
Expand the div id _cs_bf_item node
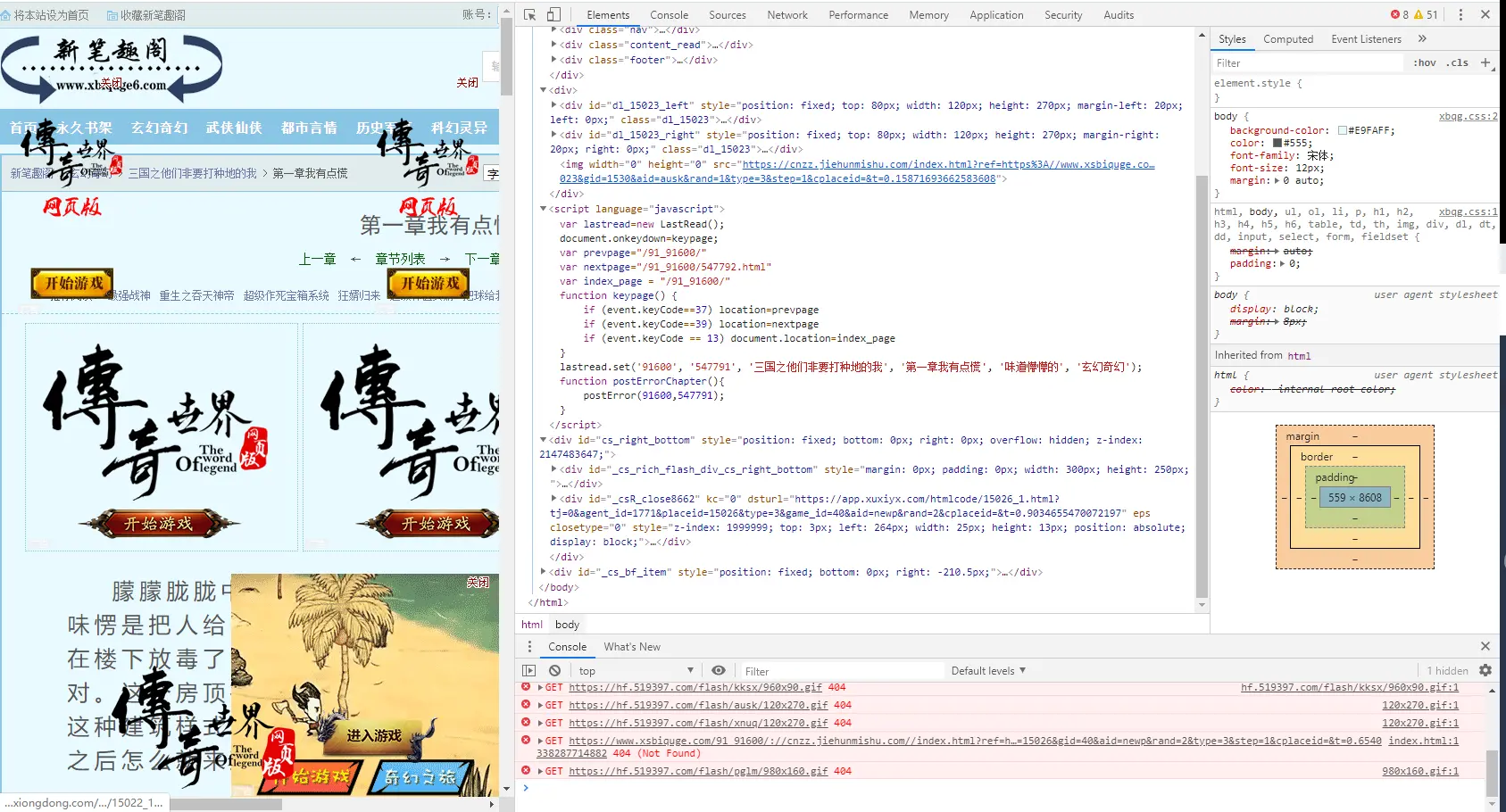click(x=544, y=572)
